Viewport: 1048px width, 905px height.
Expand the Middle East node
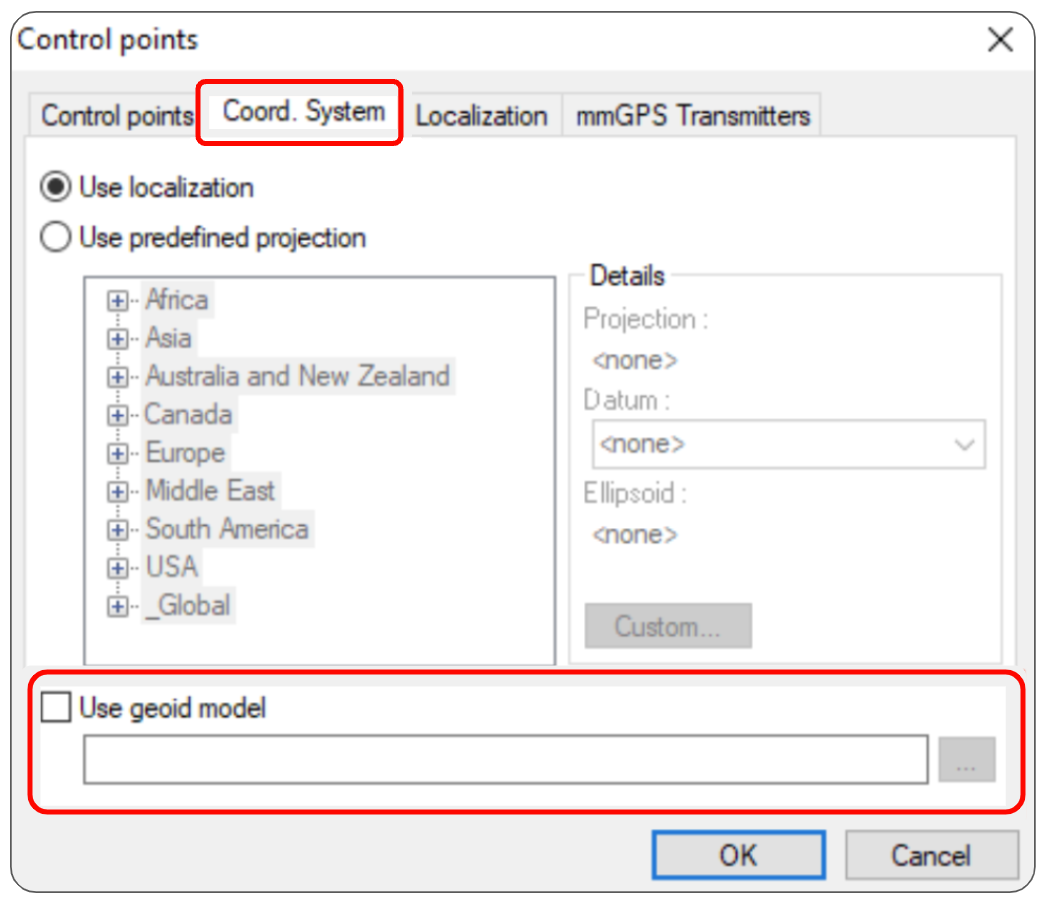118,492
